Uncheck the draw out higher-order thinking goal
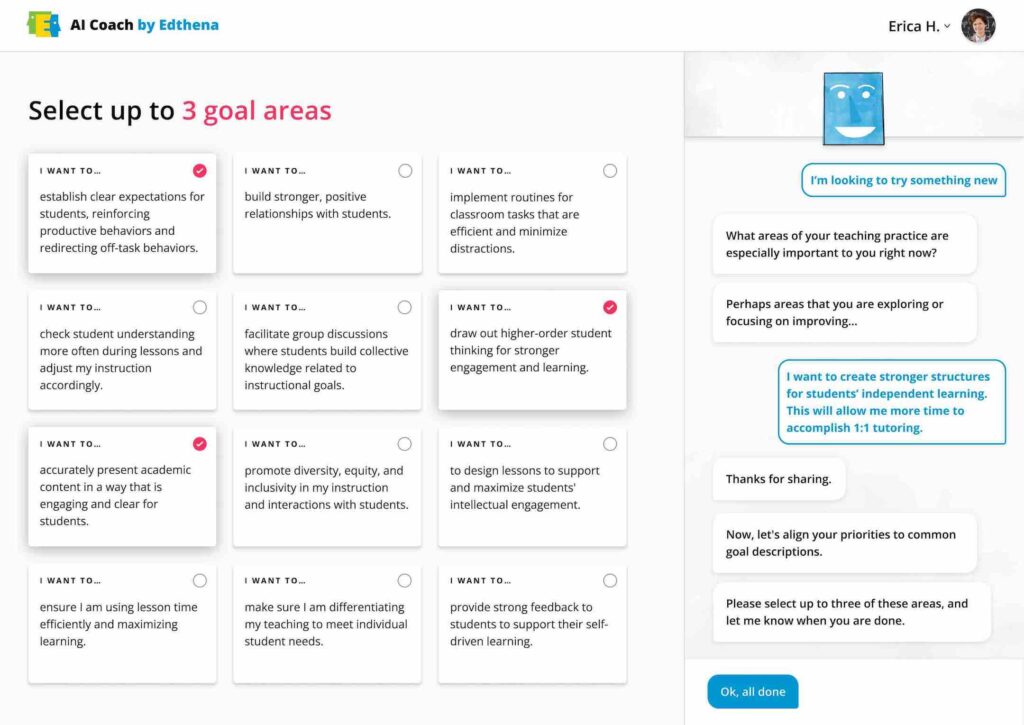 click(x=610, y=307)
